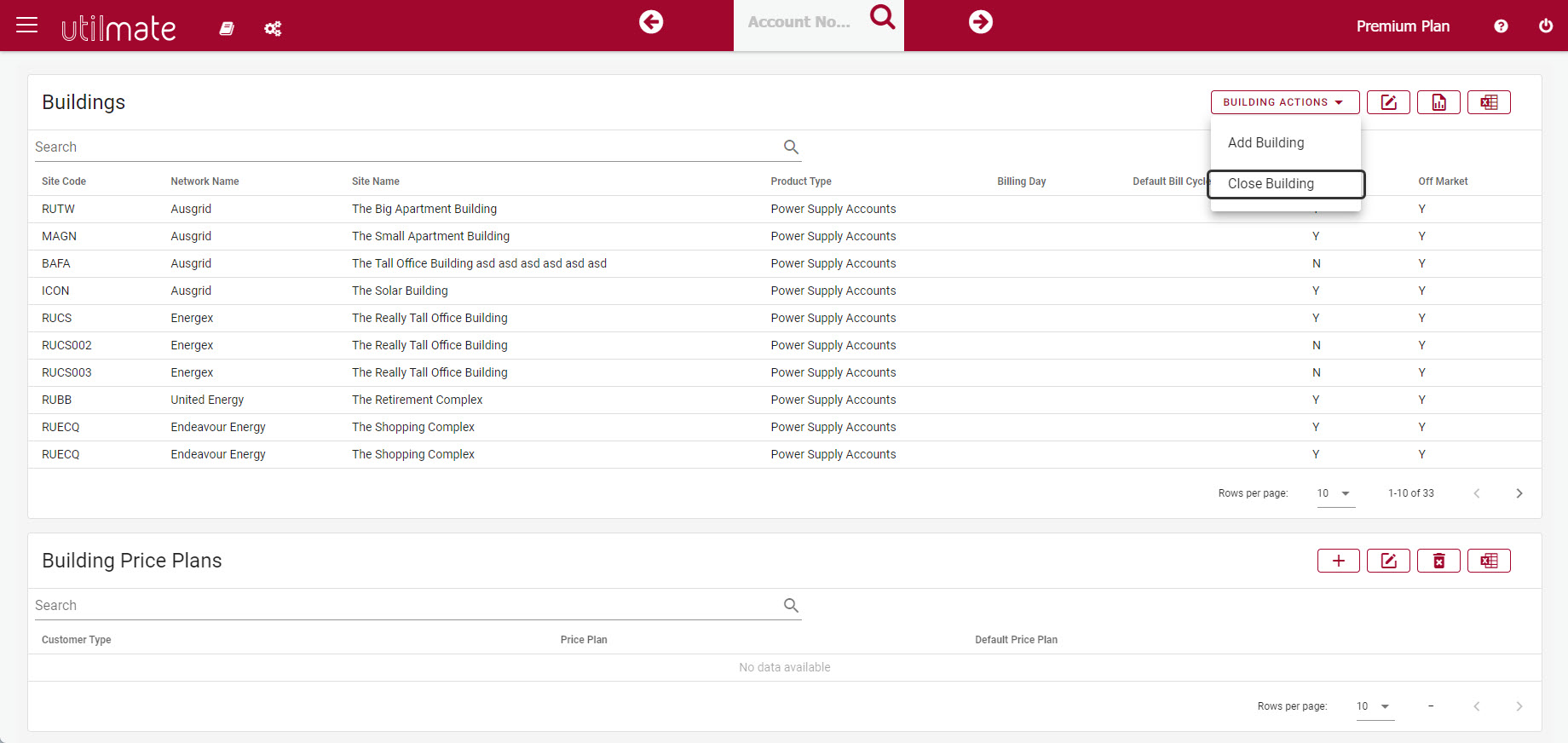Open the Buildings report chart icon
This screenshot has height=743, width=1568.
coord(1438,102)
